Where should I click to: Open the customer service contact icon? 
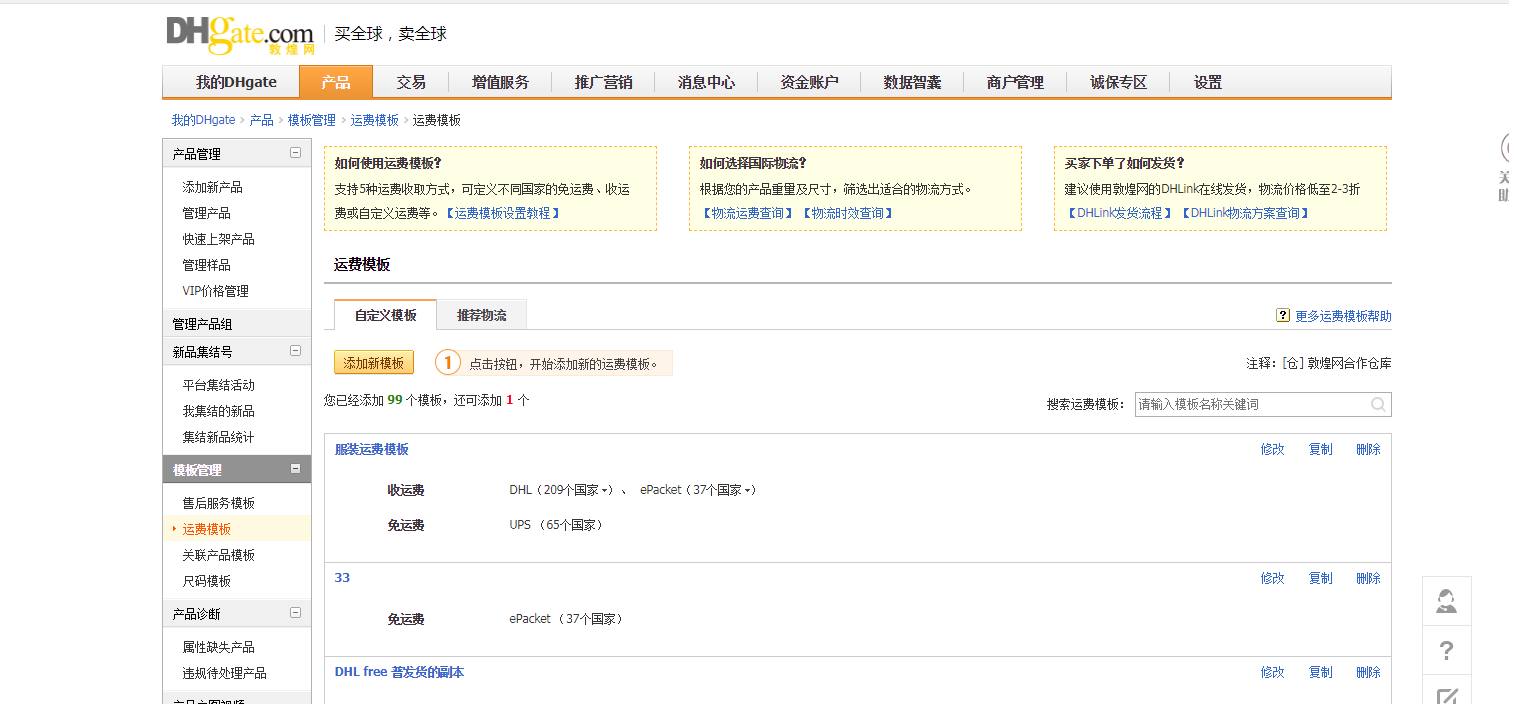click(x=1446, y=600)
